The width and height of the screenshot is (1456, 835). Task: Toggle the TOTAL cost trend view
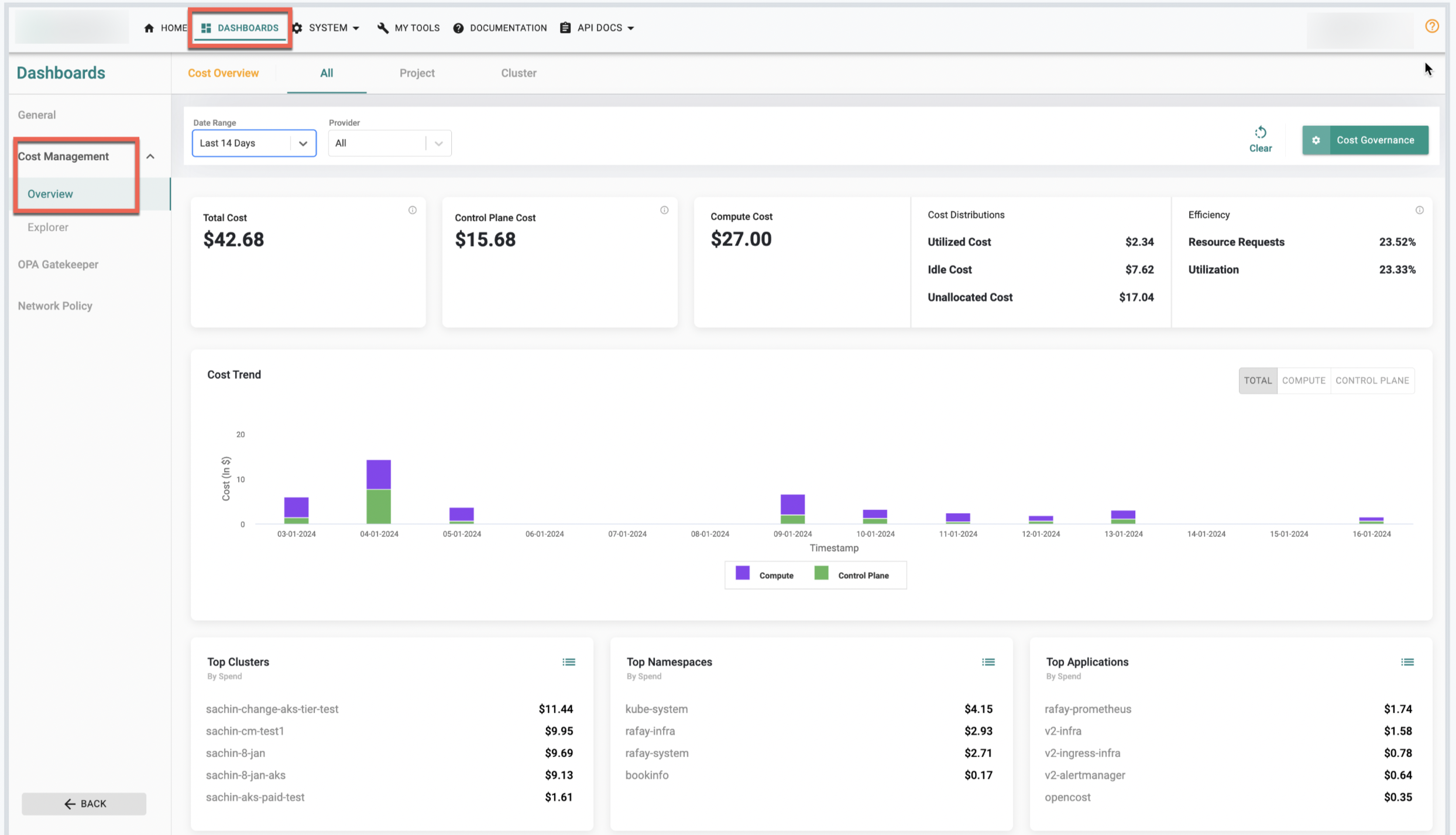(x=1257, y=381)
